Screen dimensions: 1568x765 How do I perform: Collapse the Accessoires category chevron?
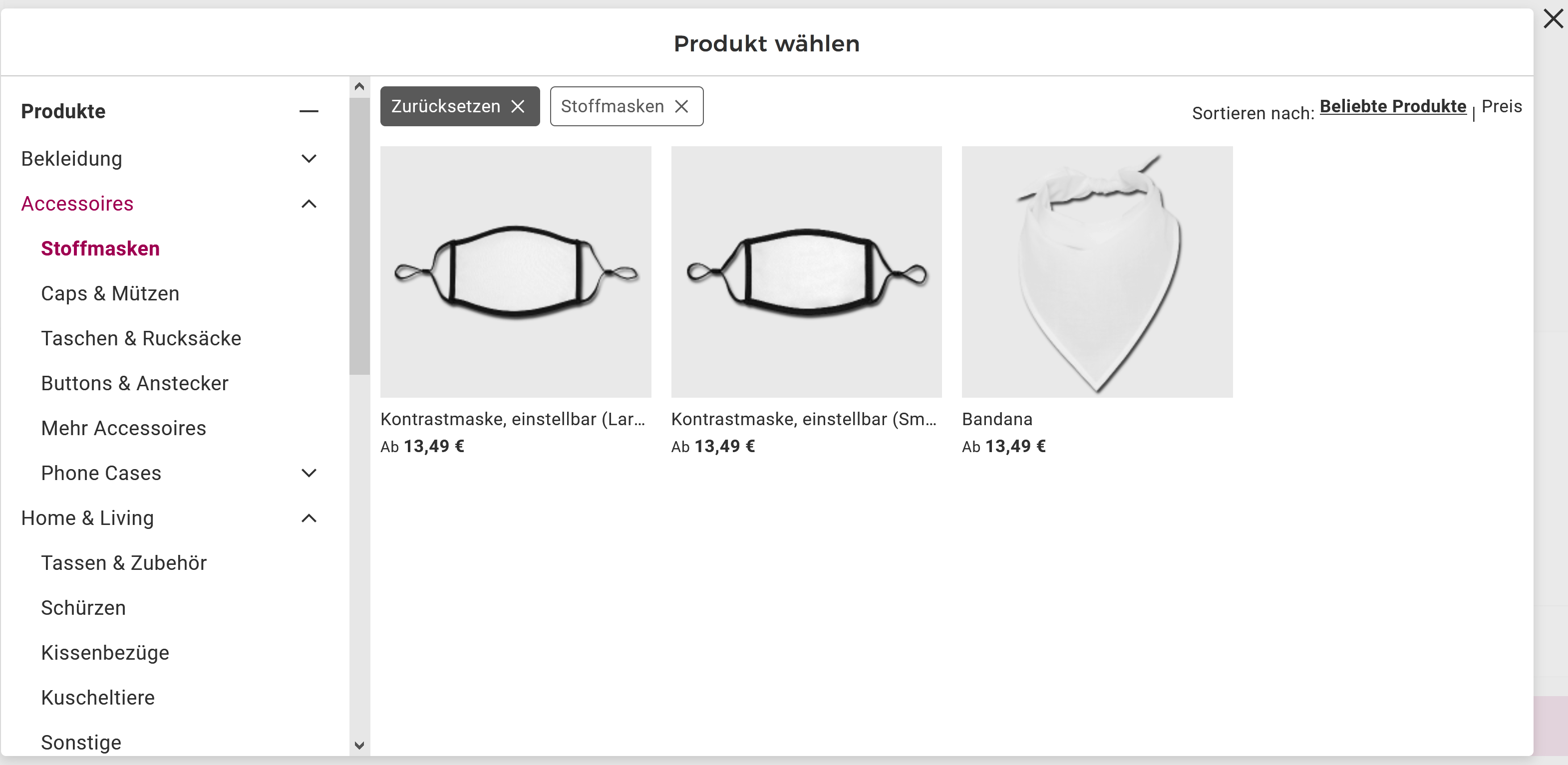(x=309, y=204)
